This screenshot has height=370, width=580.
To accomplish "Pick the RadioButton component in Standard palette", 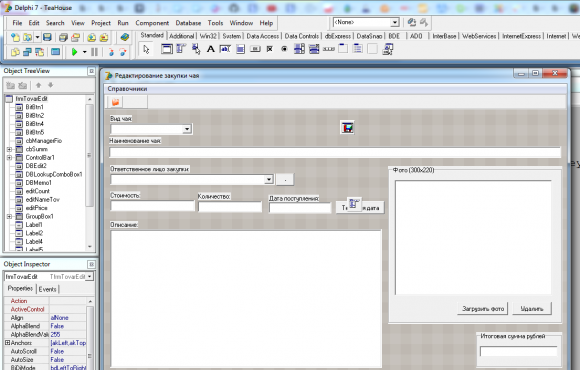I will pos(284,49).
